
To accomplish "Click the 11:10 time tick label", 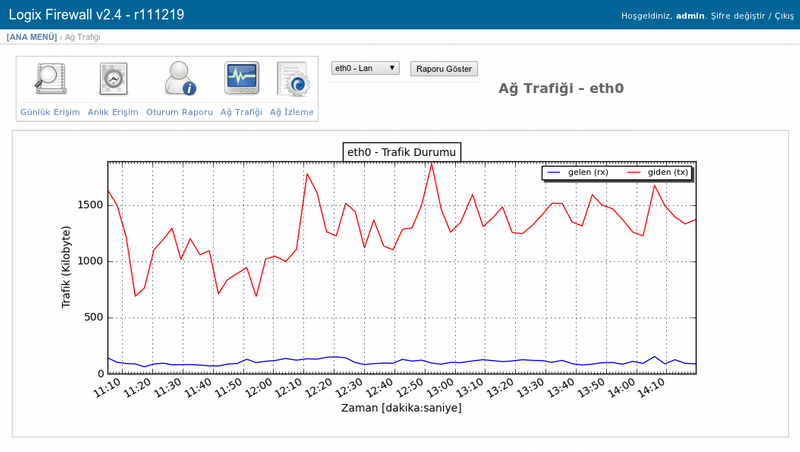I will point(107,388).
